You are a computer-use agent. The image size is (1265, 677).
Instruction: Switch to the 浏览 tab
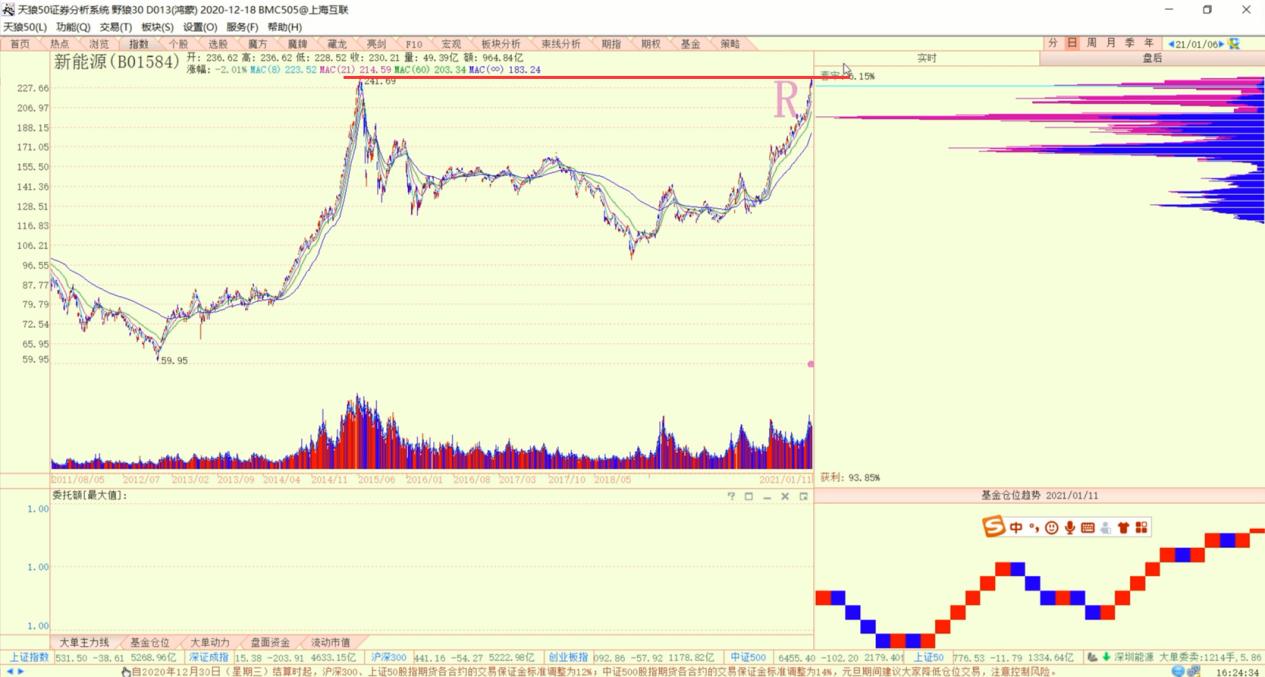pyautogui.click(x=99, y=44)
